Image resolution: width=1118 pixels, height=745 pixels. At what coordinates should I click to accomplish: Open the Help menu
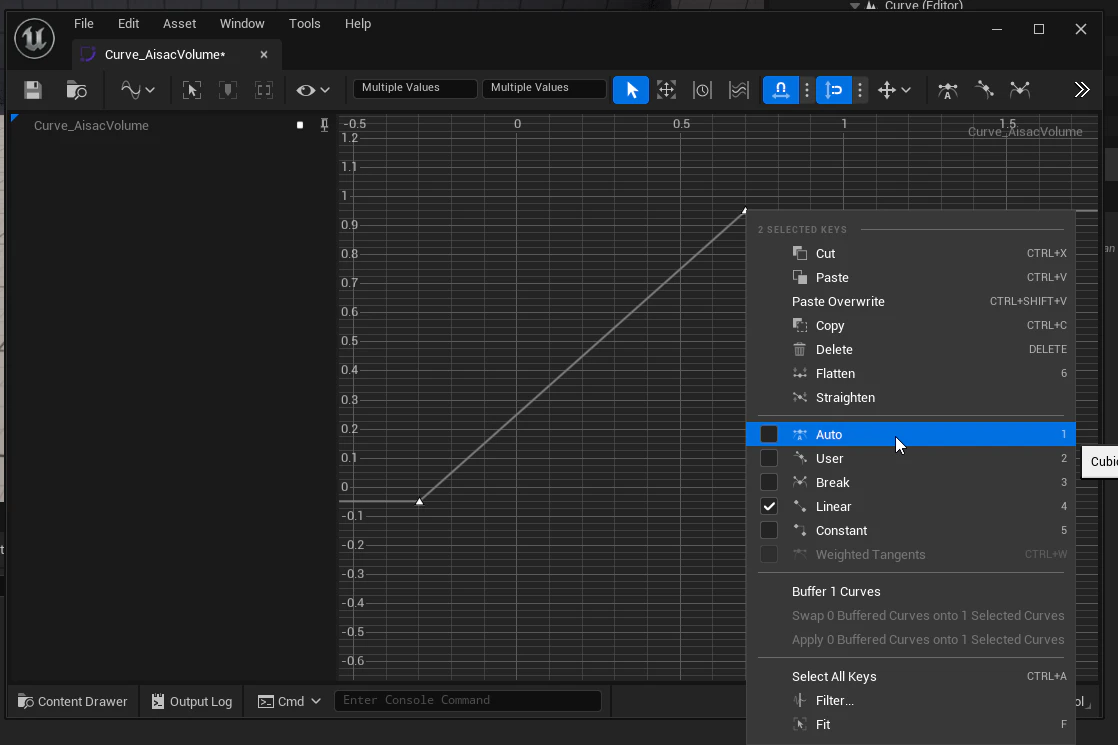pos(358,24)
